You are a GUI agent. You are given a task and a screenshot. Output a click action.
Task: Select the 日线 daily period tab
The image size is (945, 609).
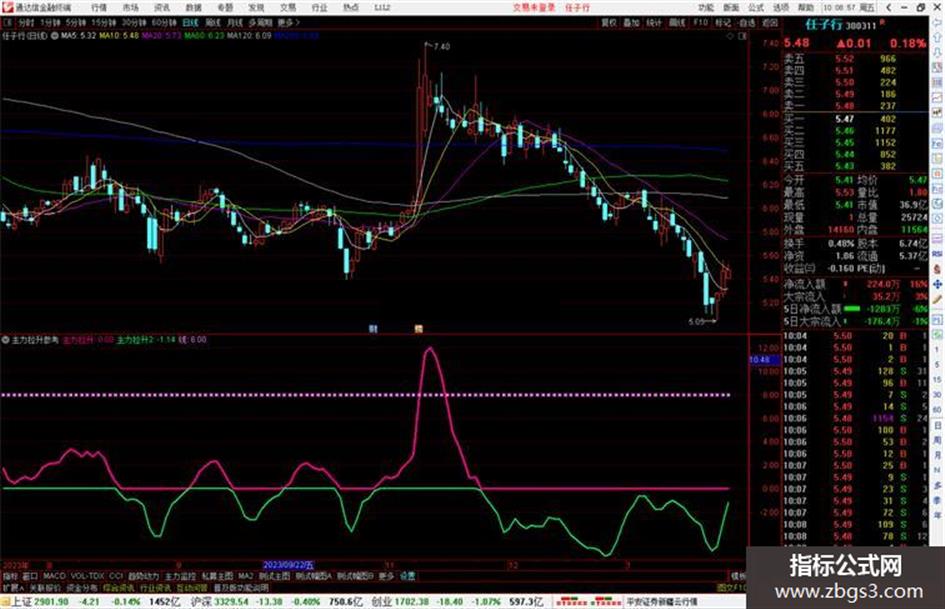[x=190, y=22]
